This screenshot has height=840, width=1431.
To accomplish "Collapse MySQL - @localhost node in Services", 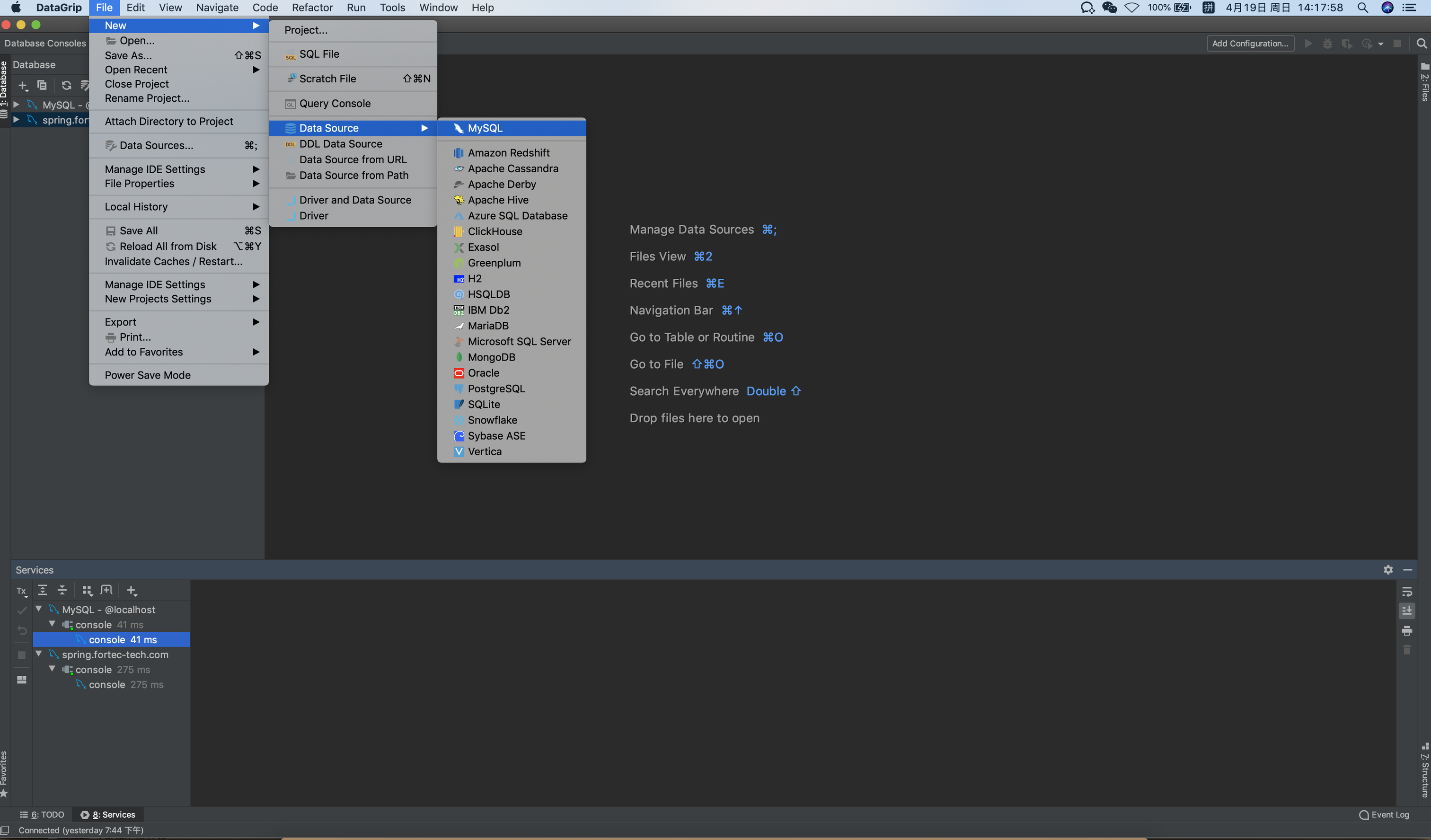I will (39, 609).
